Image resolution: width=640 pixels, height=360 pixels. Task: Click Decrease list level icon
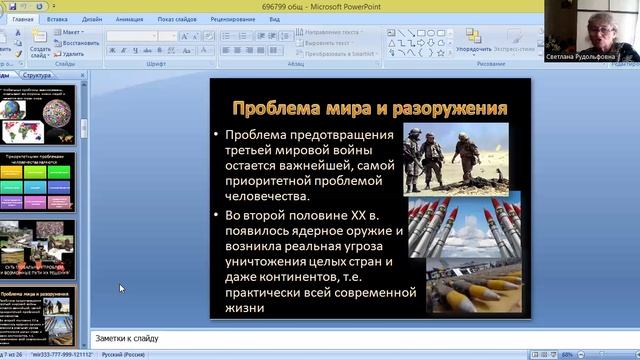click(x=261, y=36)
